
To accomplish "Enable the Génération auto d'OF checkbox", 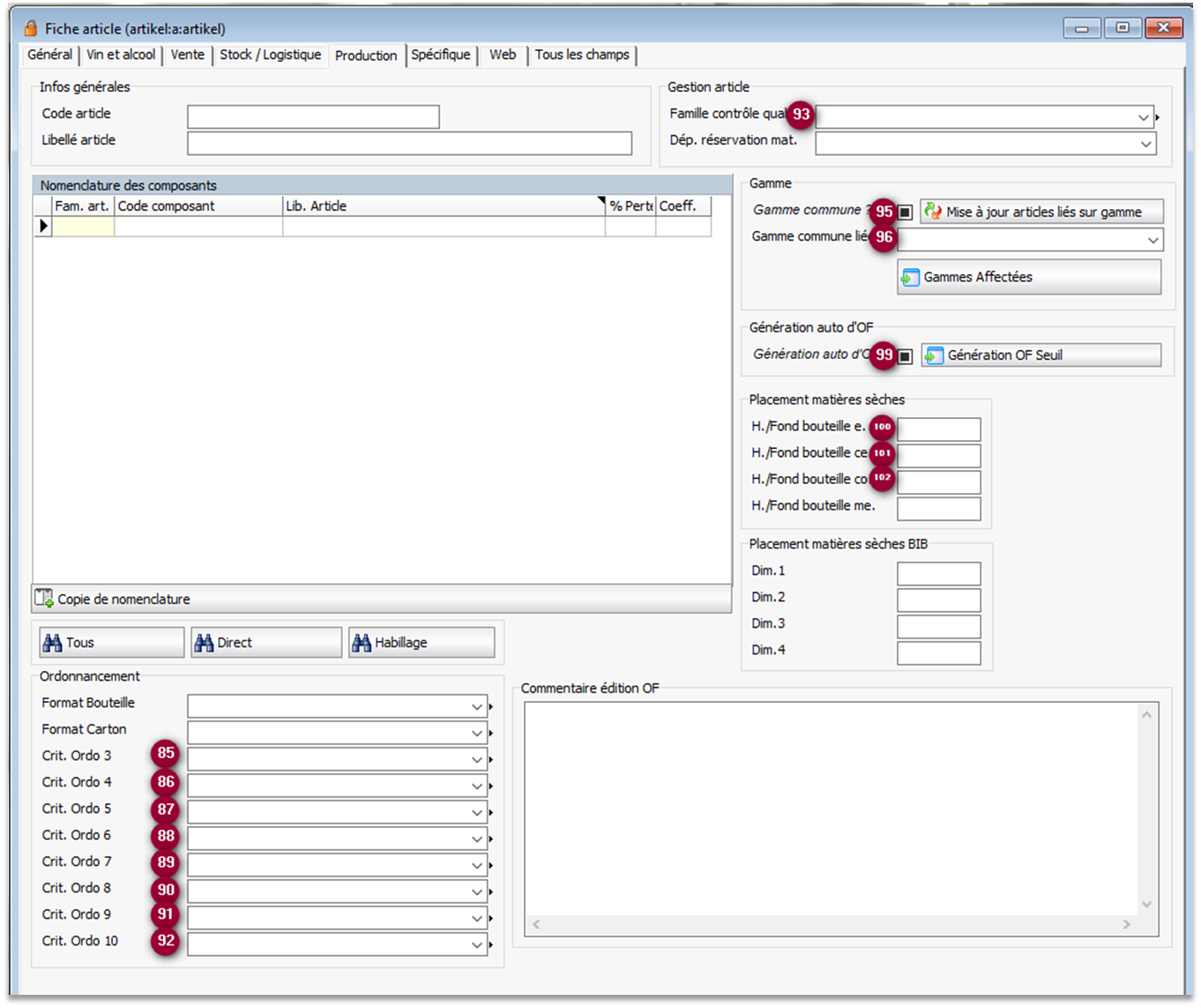I will point(905,356).
